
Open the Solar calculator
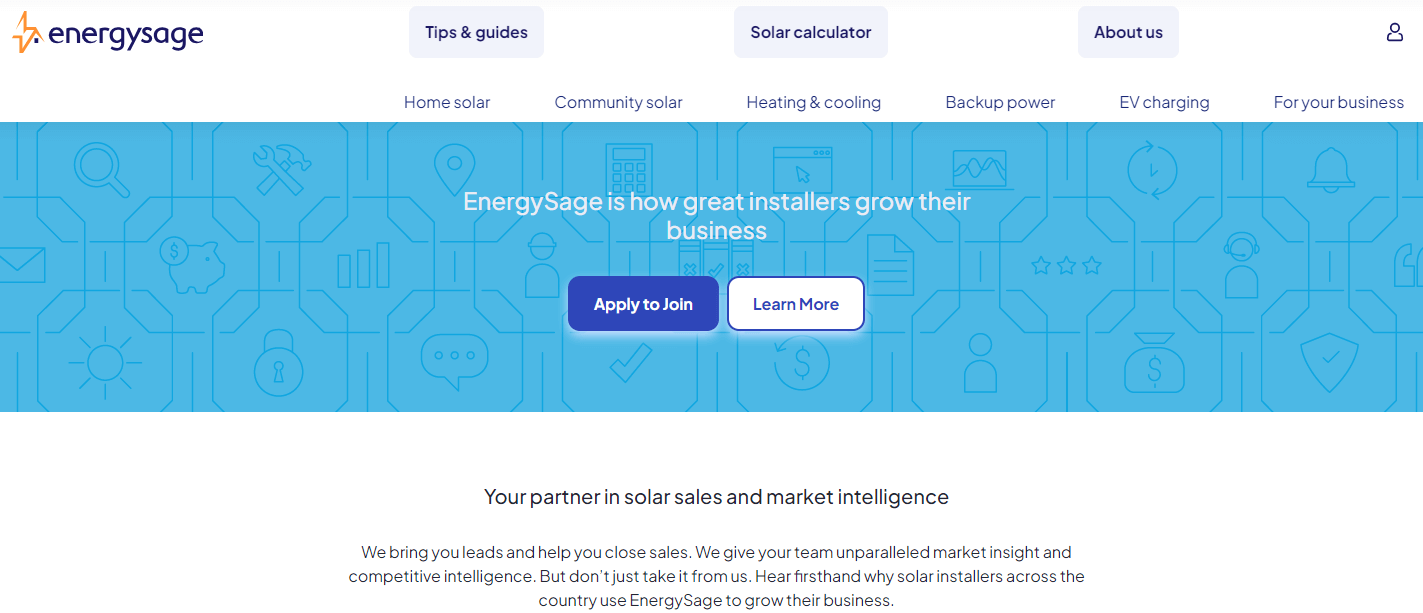(810, 32)
